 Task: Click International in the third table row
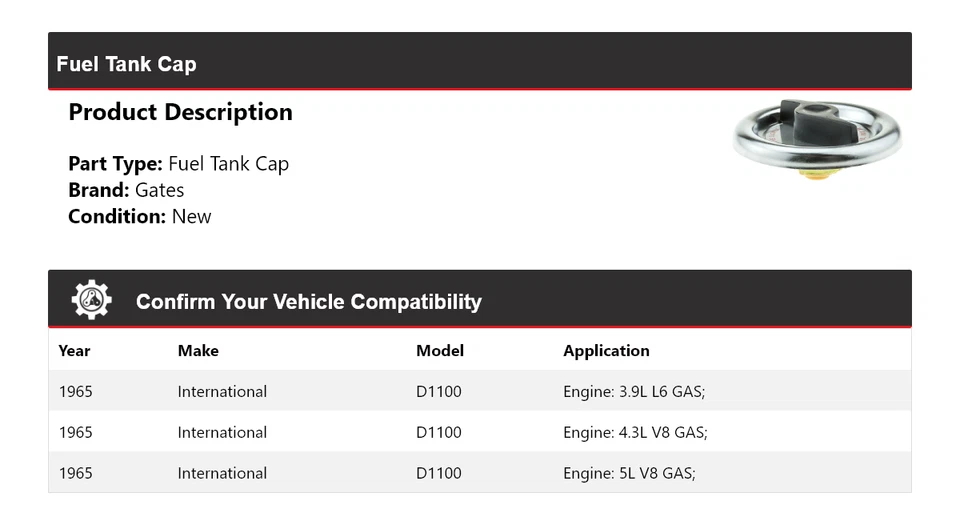click(222, 474)
